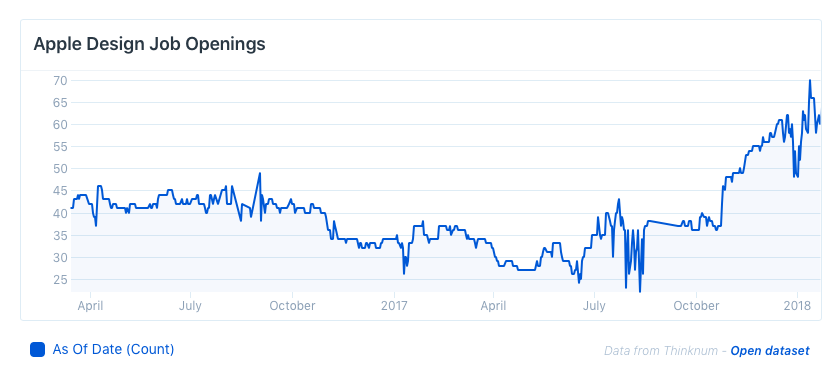Click the September 2016 spike near 49

260,173
